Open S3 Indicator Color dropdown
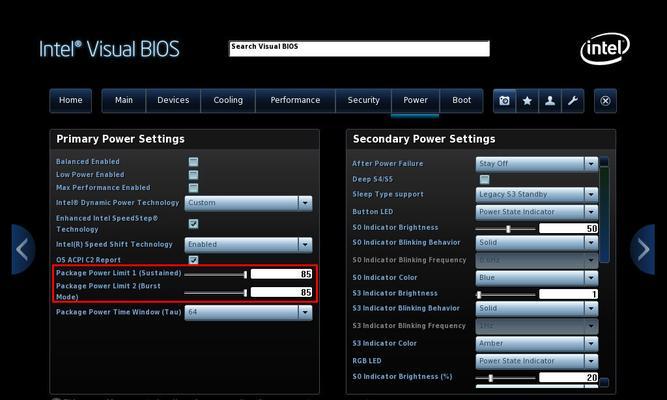667x400 pixels. click(x=537, y=343)
